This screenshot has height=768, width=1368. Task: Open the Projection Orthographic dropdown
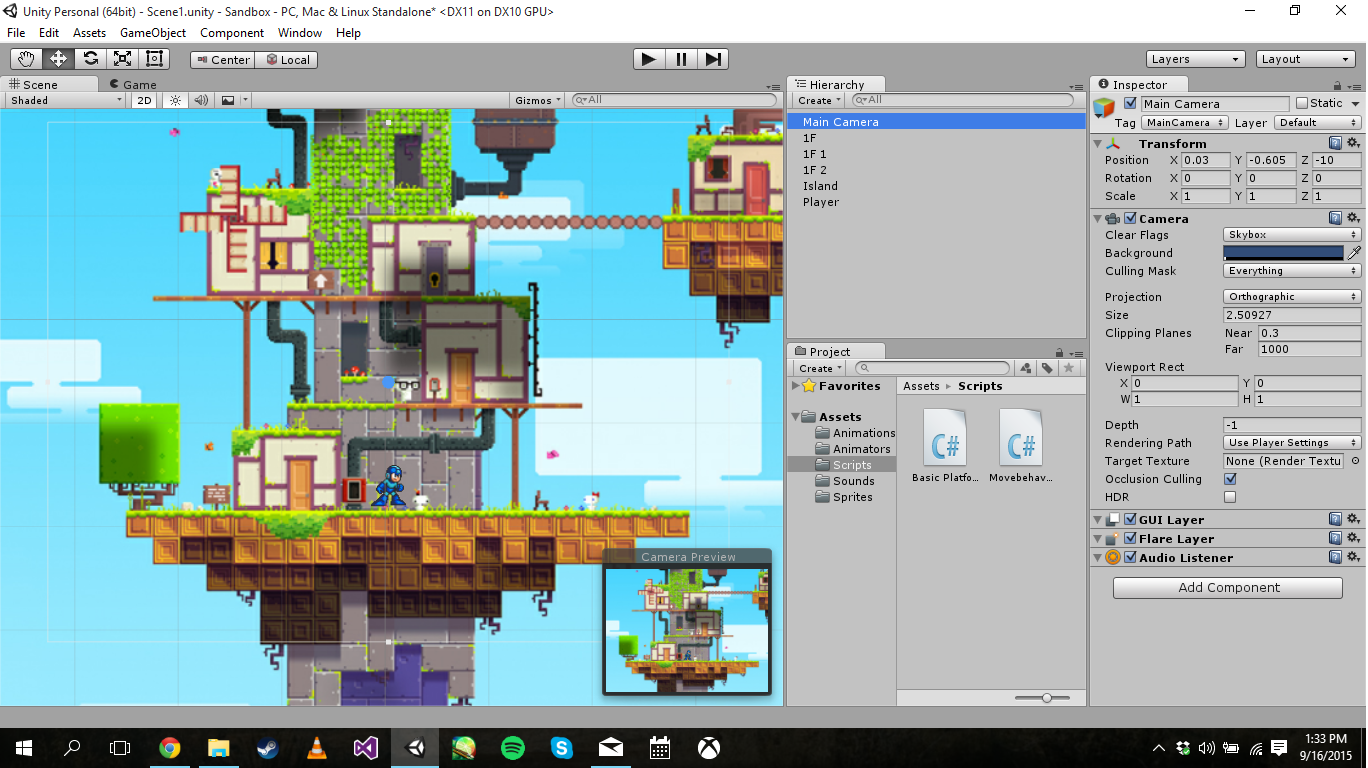(x=1292, y=297)
